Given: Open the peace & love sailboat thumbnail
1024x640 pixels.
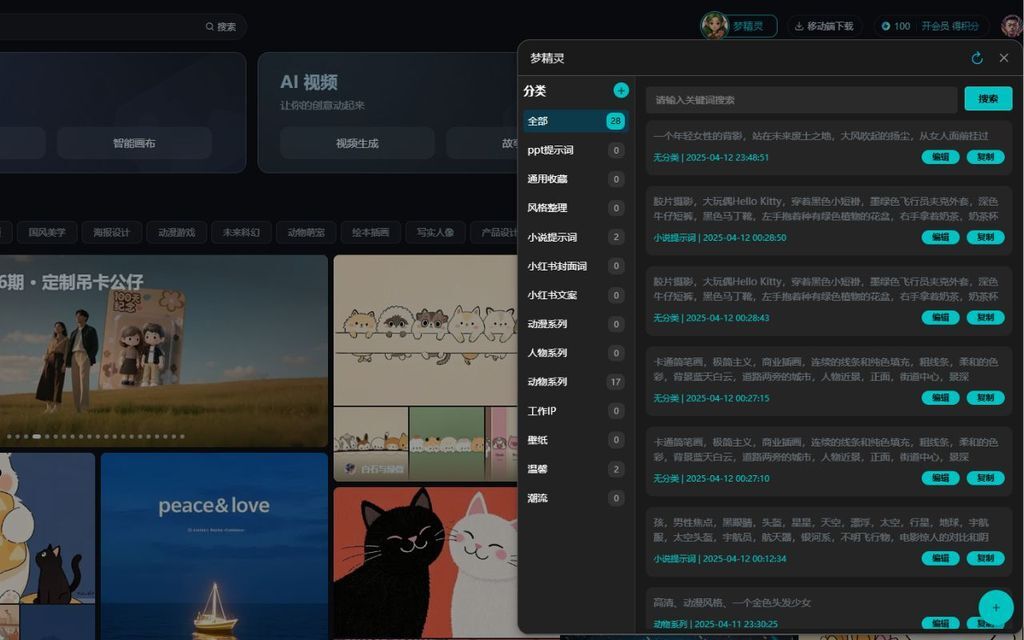Looking at the screenshot, I should [214, 546].
